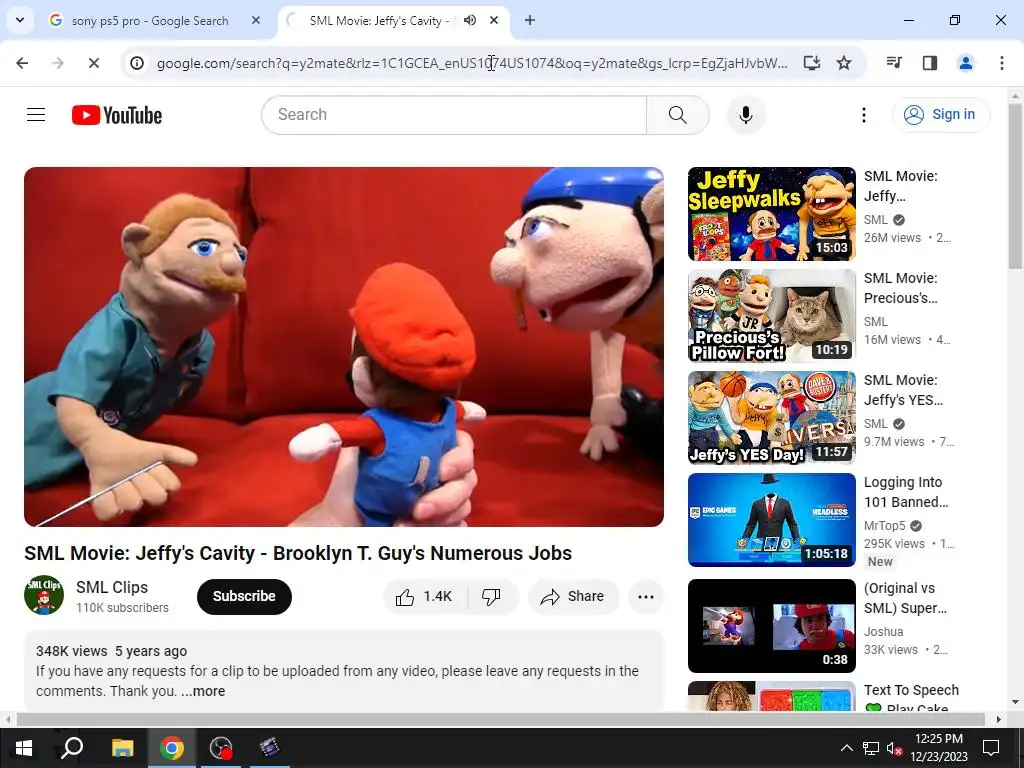Viewport: 1024px width, 768px height.
Task: Open Windows taskbar search
Action: 72,748
